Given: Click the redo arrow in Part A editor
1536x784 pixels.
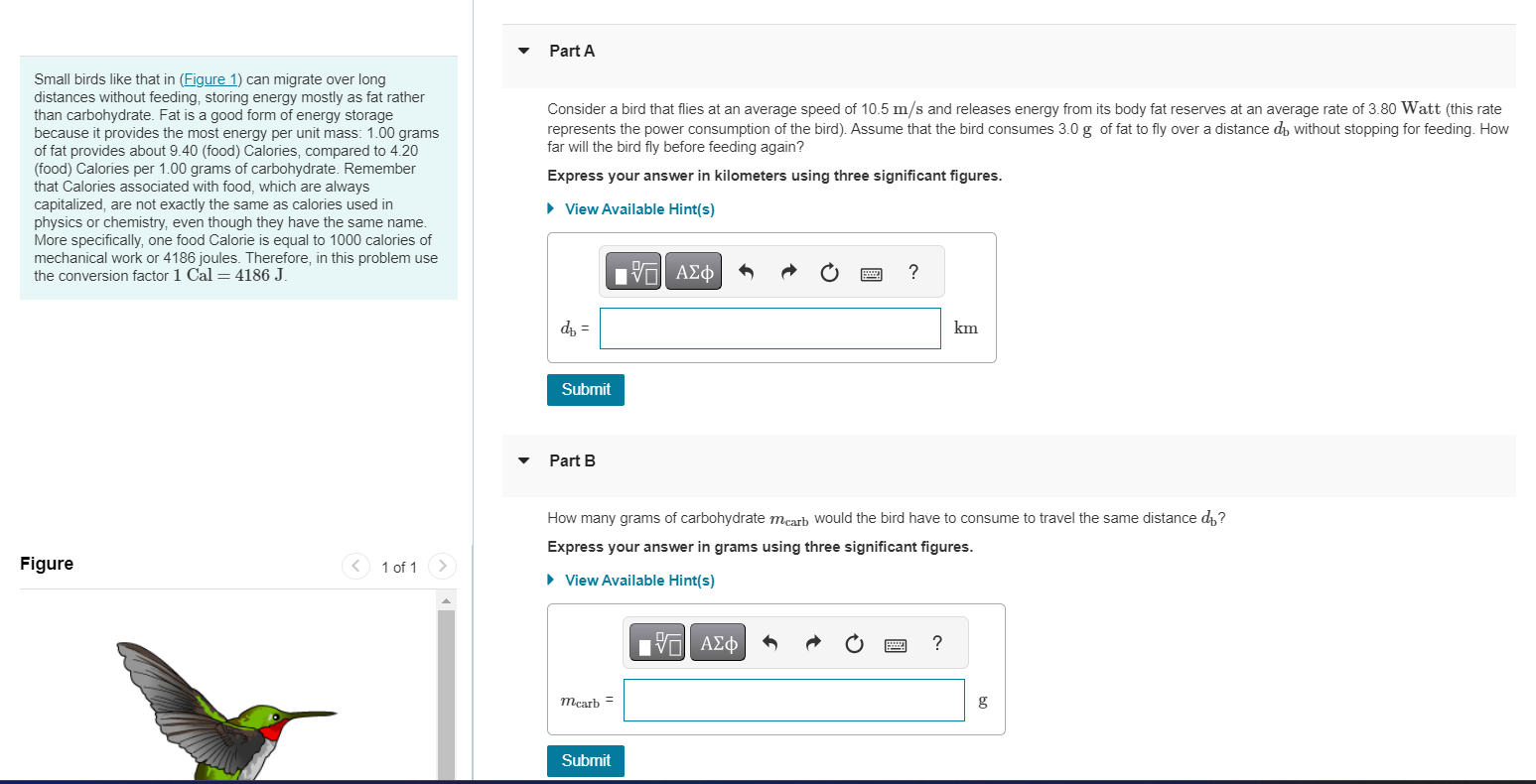Looking at the screenshot, I should 787,271.
